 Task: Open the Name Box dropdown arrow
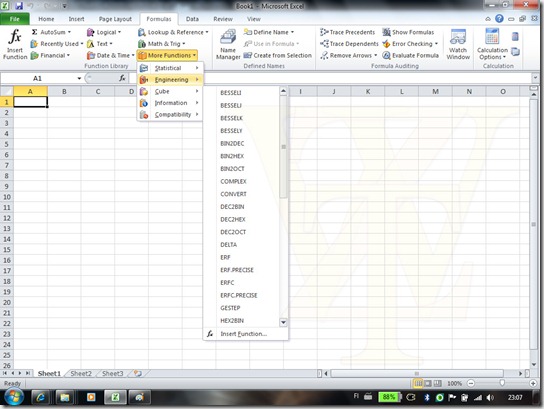tap(79, 78)
